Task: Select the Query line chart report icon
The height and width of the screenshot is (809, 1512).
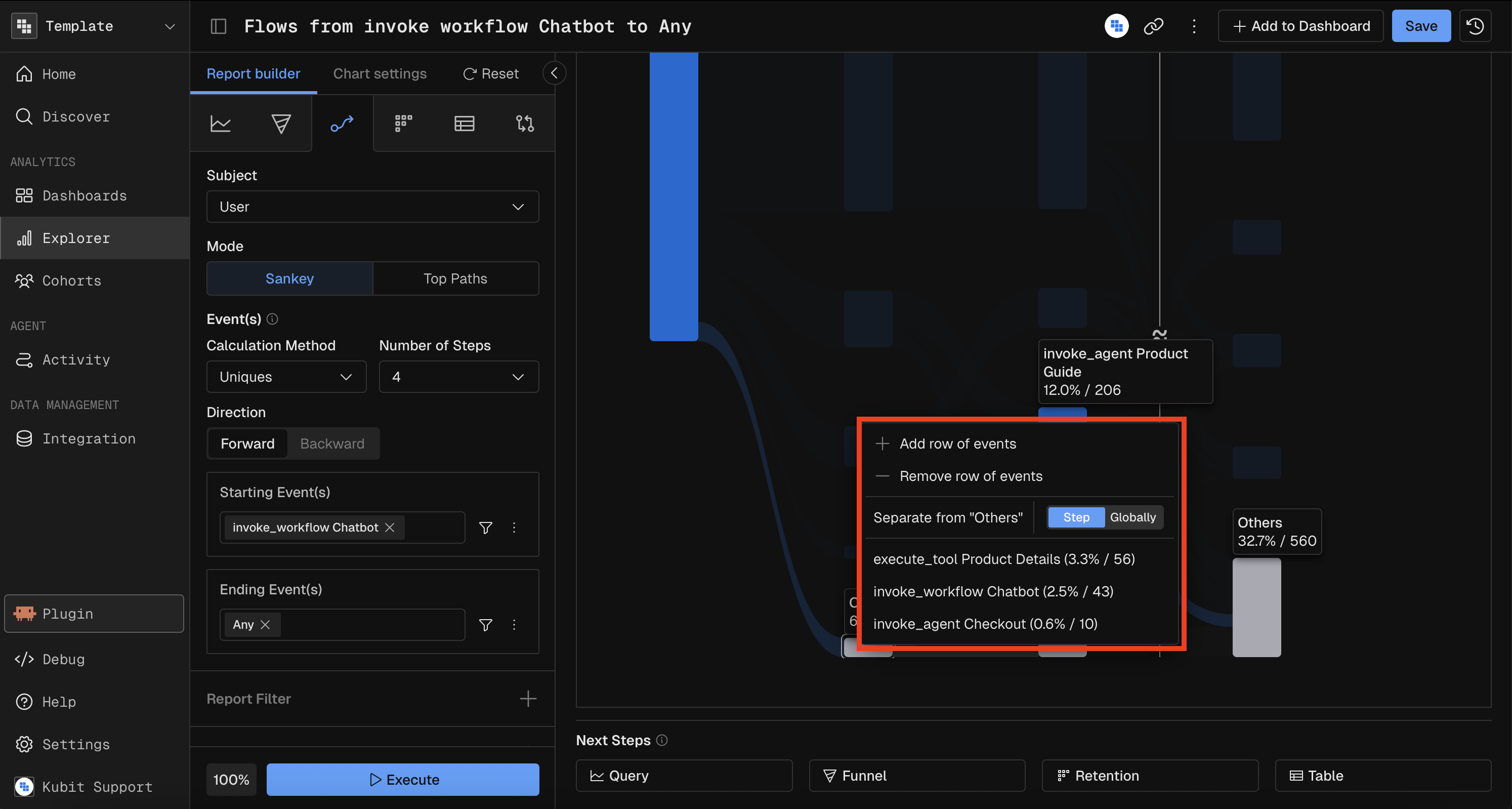Action: tap(221, 124)
